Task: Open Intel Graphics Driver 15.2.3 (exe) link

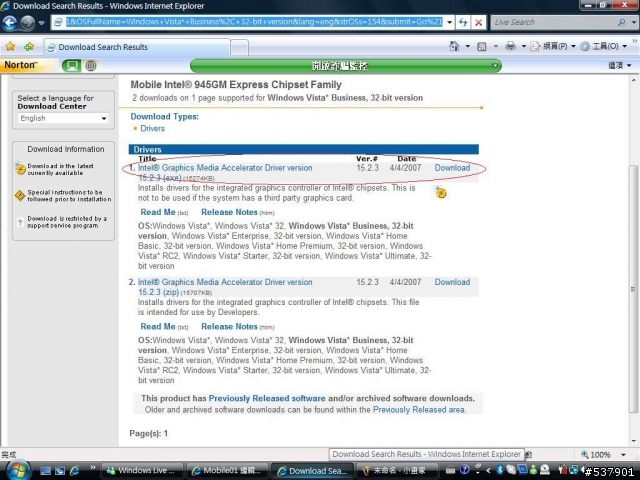Action: (x=225, y=173)
